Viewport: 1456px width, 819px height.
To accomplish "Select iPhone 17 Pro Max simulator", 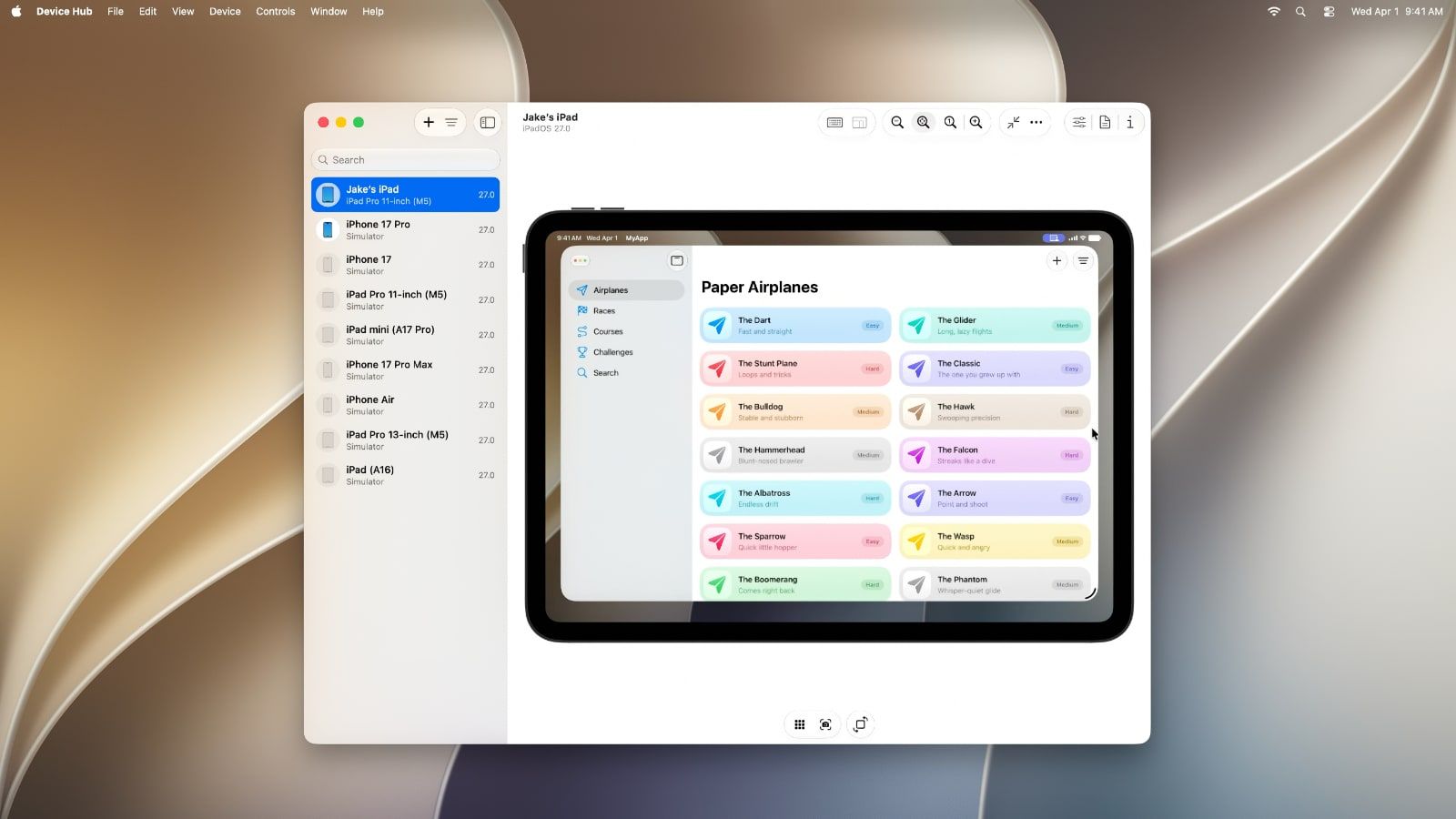I will pos(406,369).
